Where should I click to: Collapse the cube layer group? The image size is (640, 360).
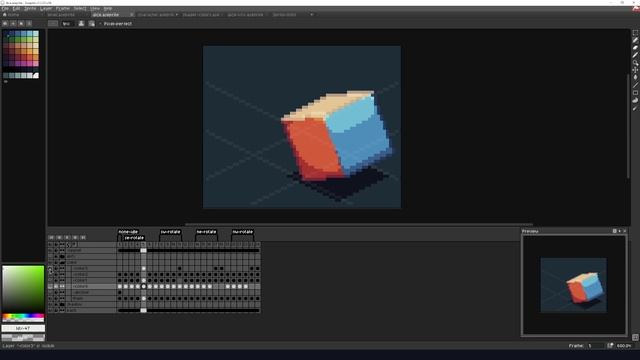point(62,262)
